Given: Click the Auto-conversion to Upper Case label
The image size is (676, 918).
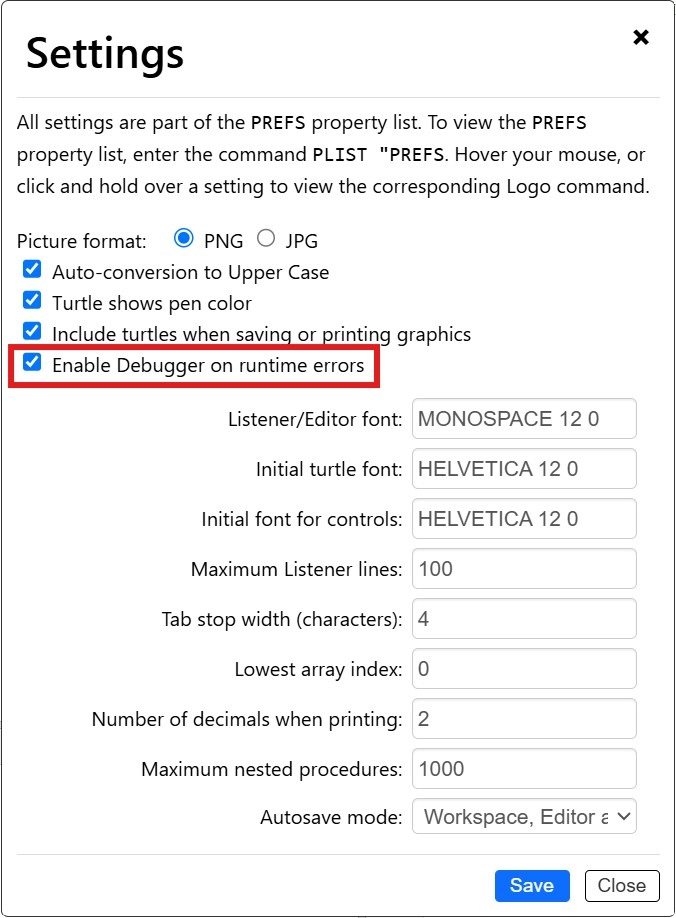Looking at the screenshot, I should 190,272.
